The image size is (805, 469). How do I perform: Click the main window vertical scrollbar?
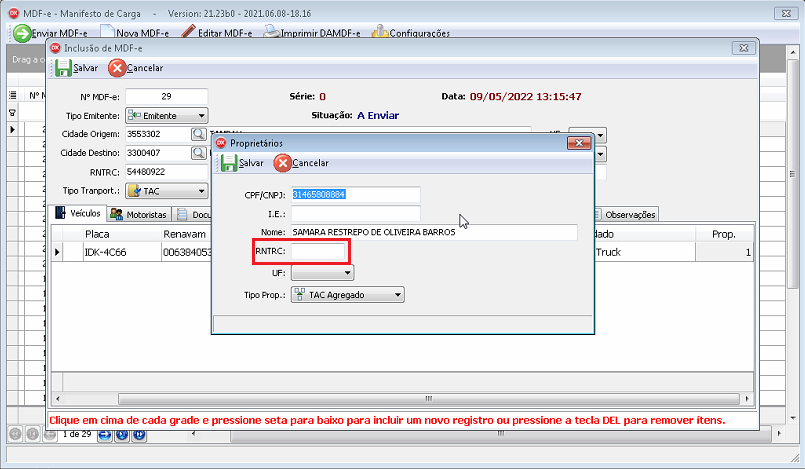coord(792,174)
